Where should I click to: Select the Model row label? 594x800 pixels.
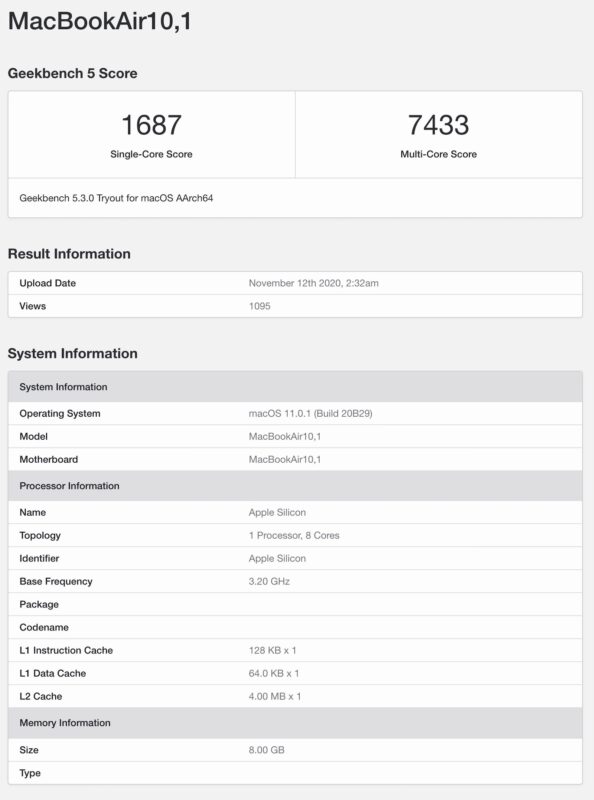[x=34, y=437]
